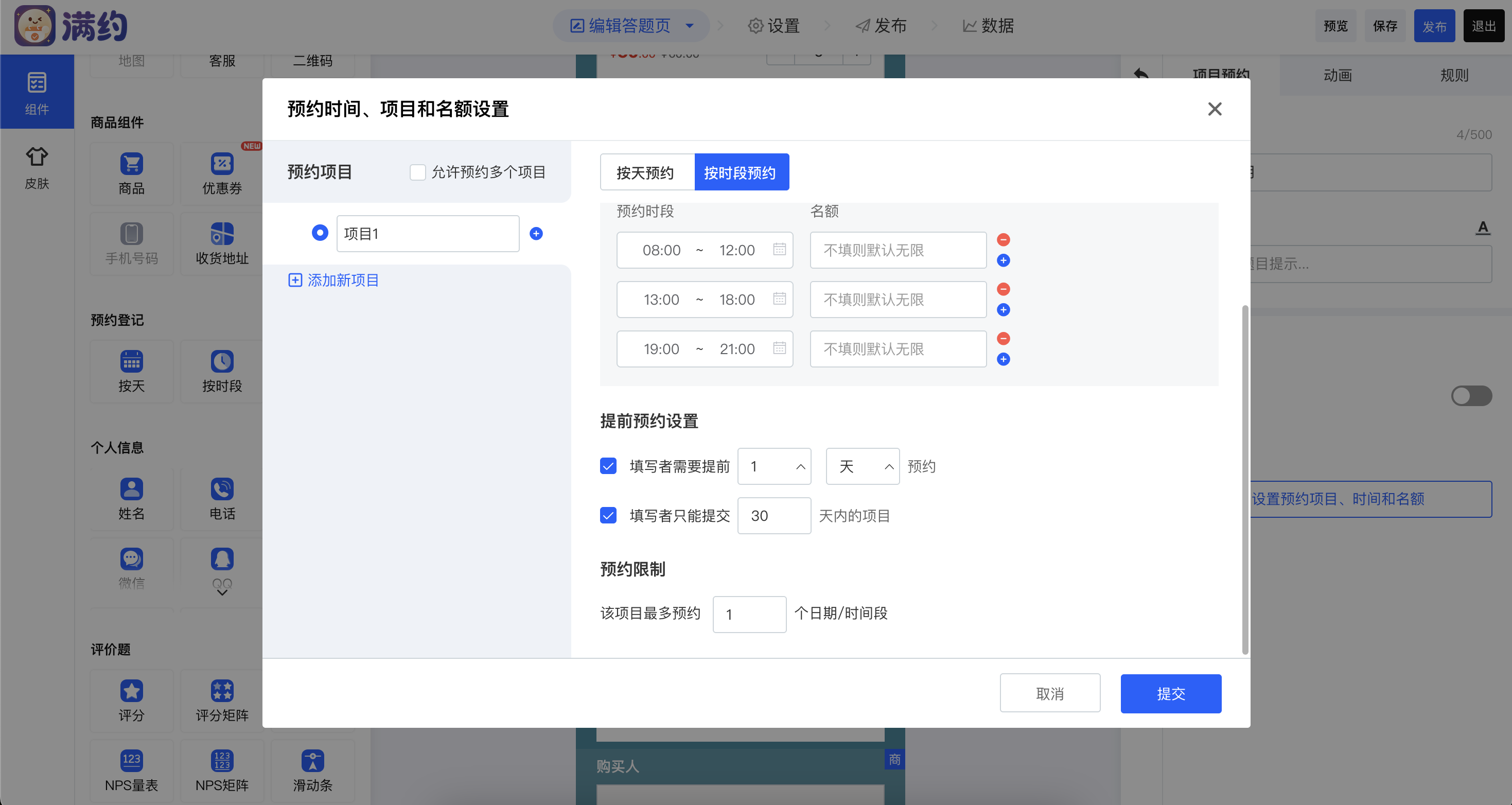Open calendar icon in 19:00~21:00 field
Image resolution: width=1512 pixels, height=805 pixels.
pyautogui.click(x=779, y=348)
